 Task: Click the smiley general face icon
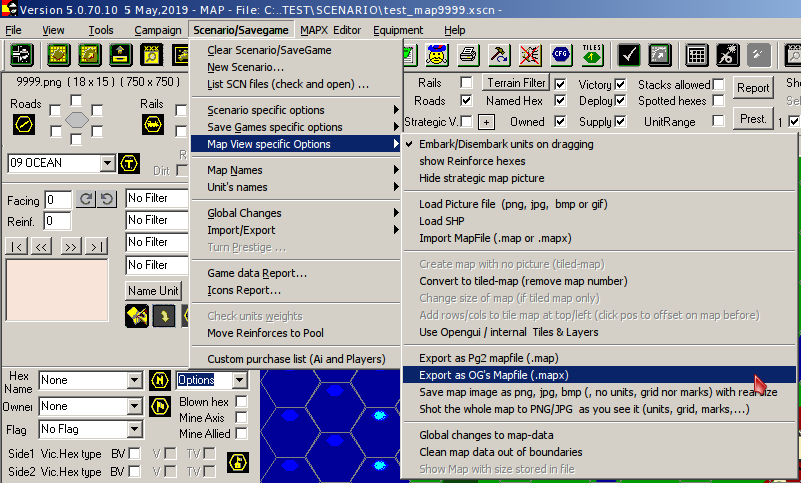coord(437,54)
